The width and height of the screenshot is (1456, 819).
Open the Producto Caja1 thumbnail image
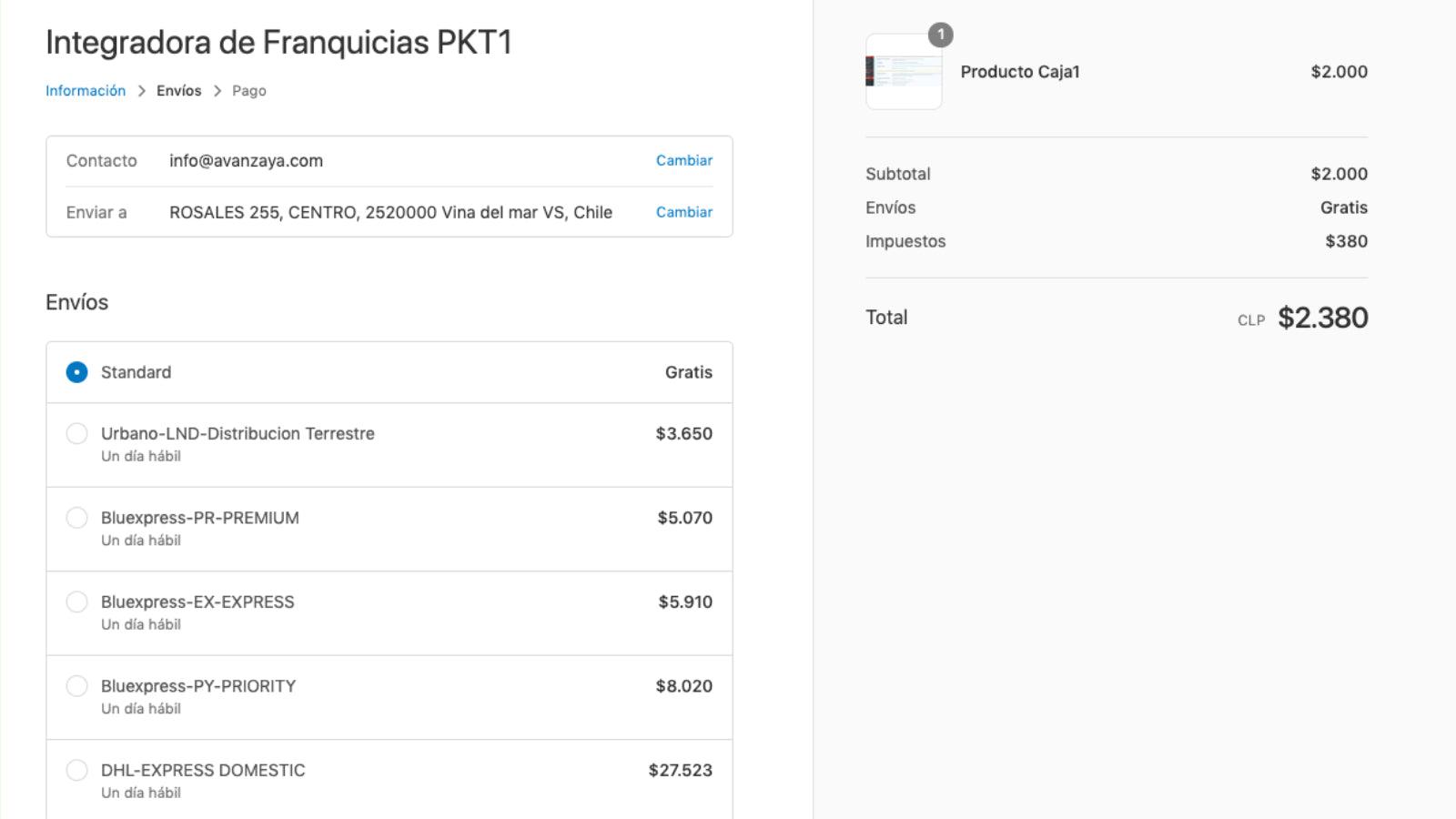click(904, 72)
